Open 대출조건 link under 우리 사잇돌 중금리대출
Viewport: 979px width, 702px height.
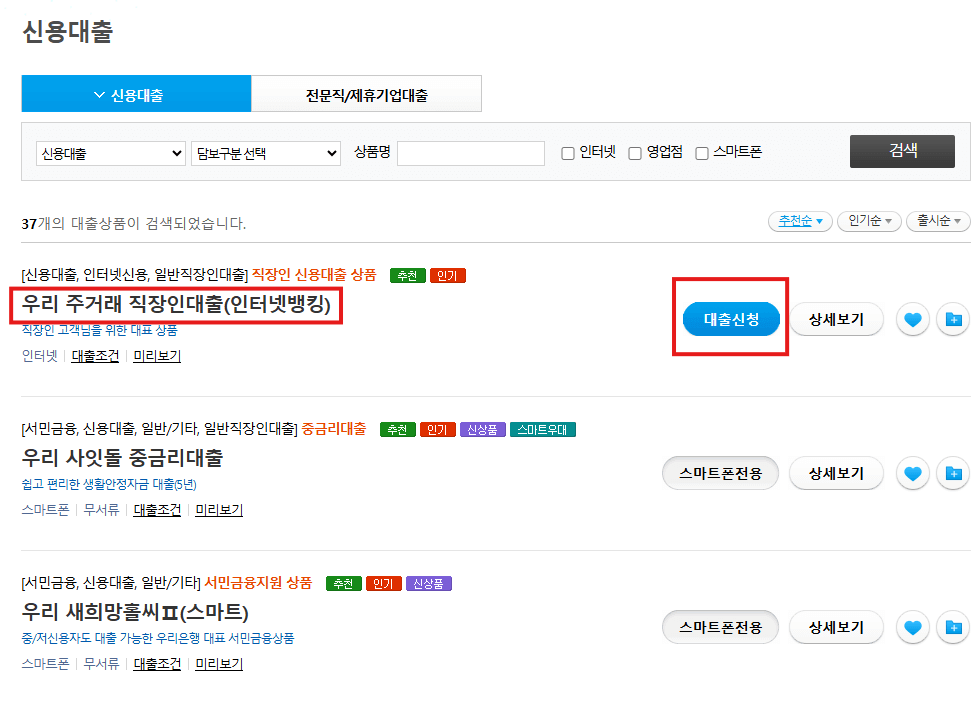(157, 510)
